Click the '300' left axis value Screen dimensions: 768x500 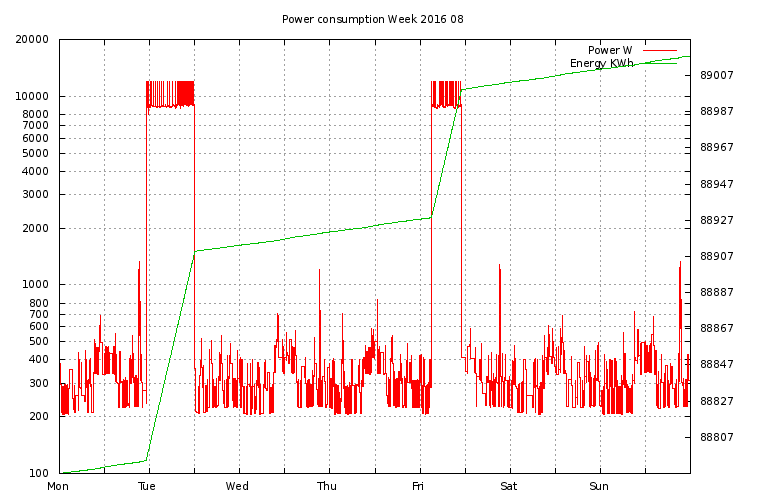point(39,383)
